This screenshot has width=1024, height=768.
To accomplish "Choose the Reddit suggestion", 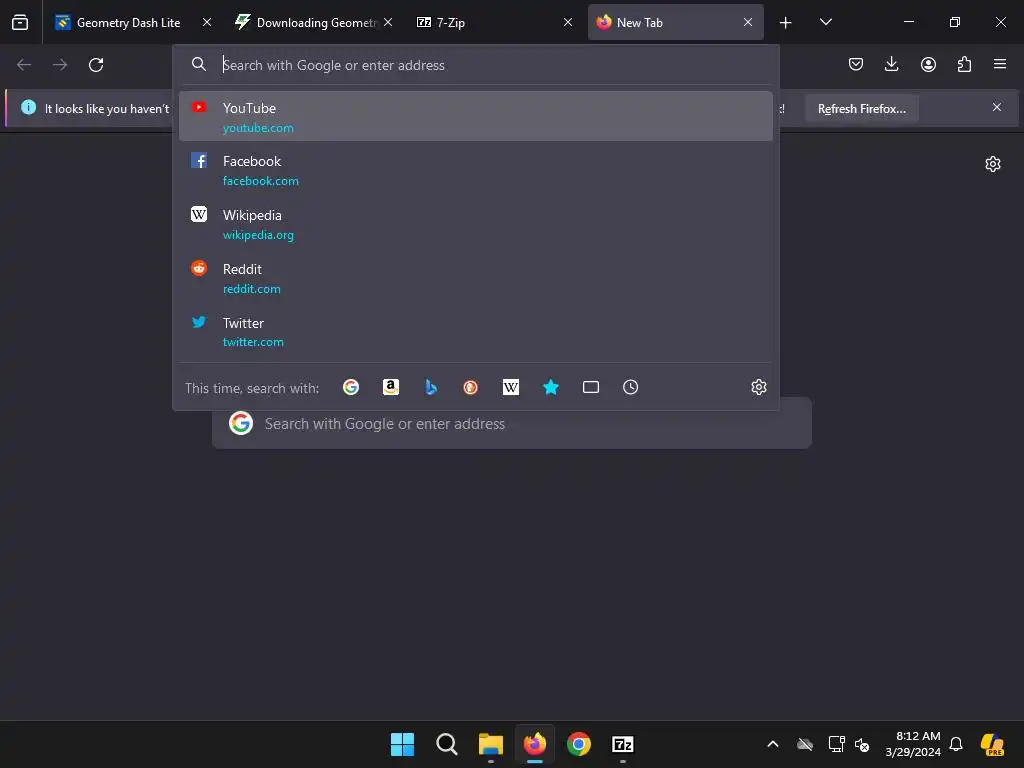I will coord(475,278).
